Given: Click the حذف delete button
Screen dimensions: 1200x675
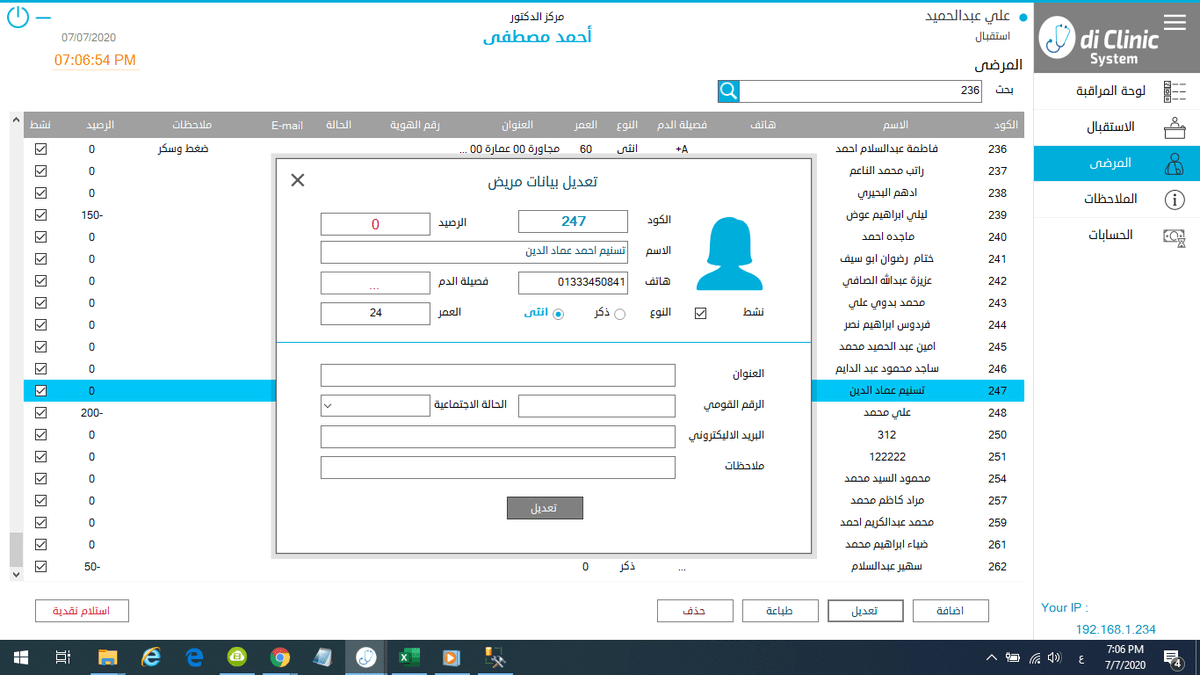Looking at the screenshot, I should coord(694,611).
